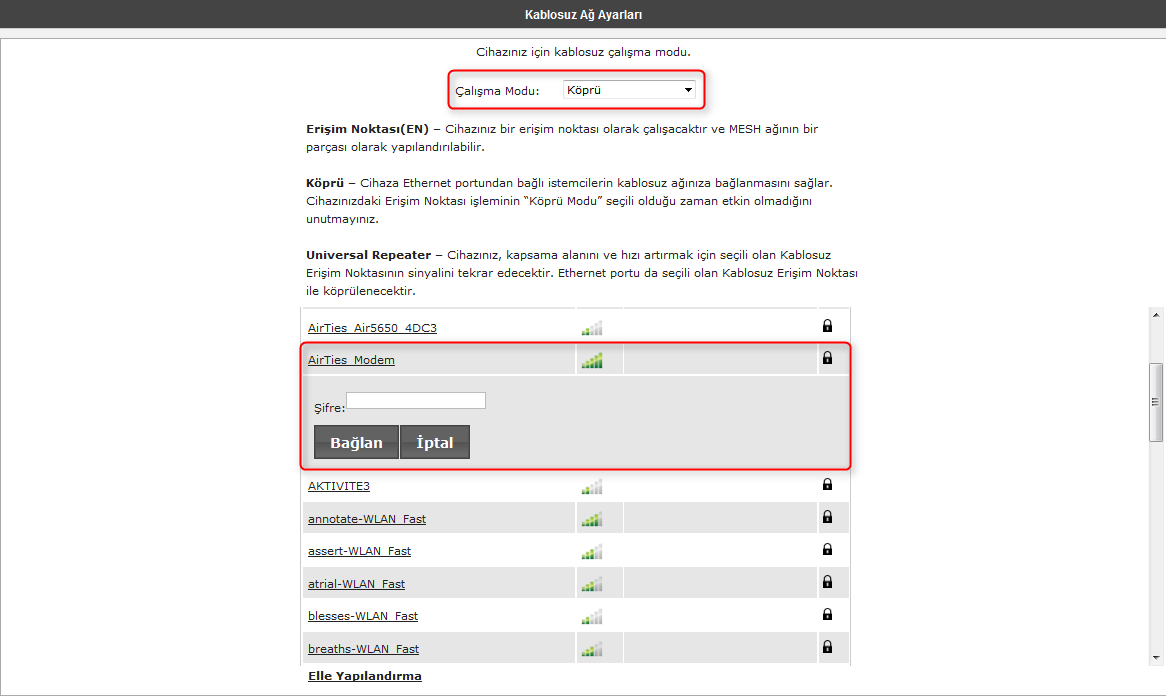This screenshot has height=696, width=1166.
Task: Click the signal indicator for blesses-WLAN_Fast
Action: point(592,615)
